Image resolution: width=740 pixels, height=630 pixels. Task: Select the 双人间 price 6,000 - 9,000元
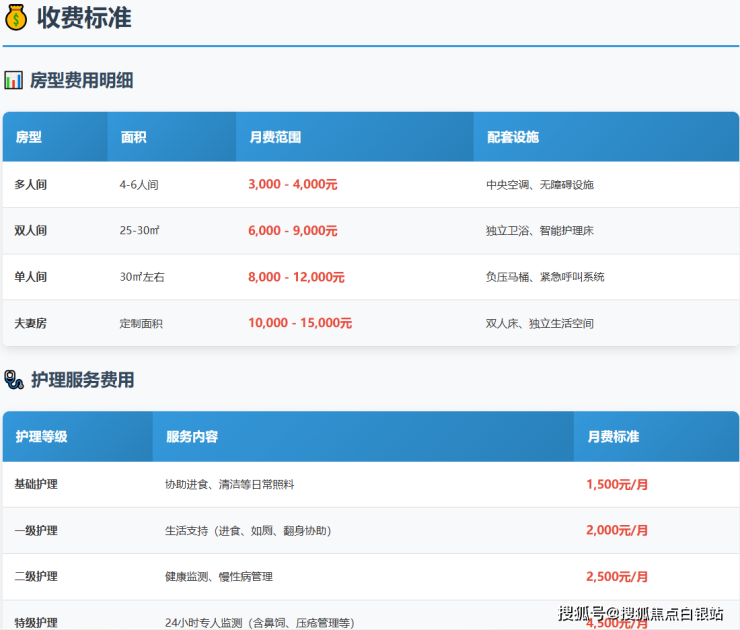click(x=292, y=231)
